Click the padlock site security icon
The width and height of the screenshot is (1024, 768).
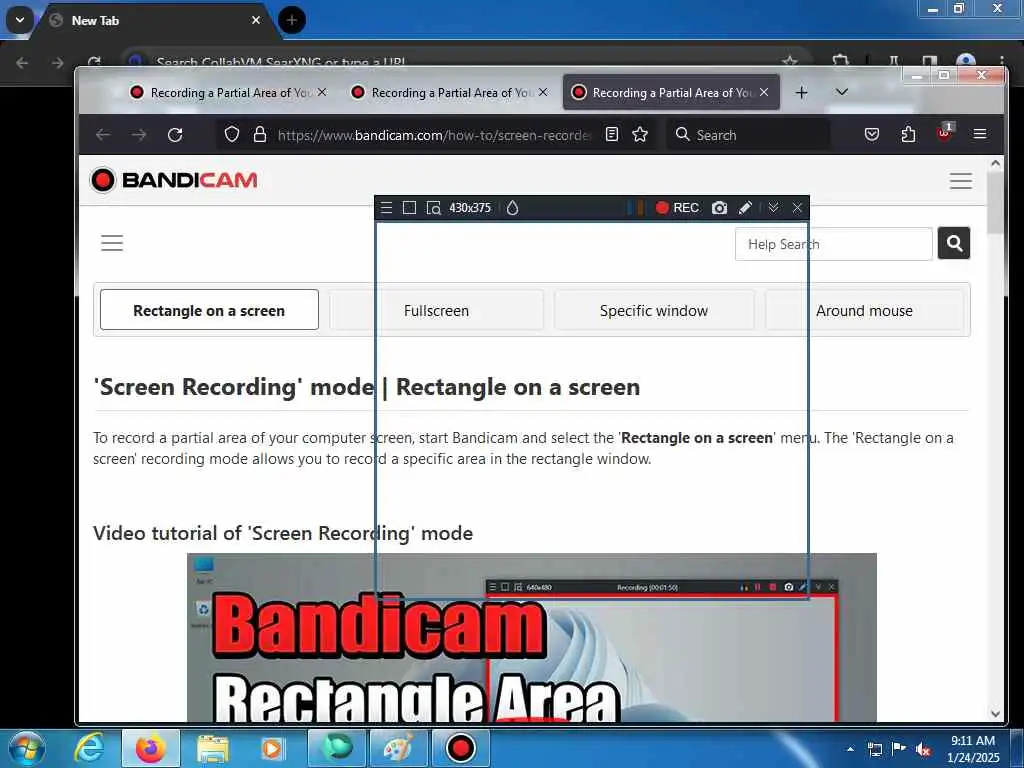260,135
